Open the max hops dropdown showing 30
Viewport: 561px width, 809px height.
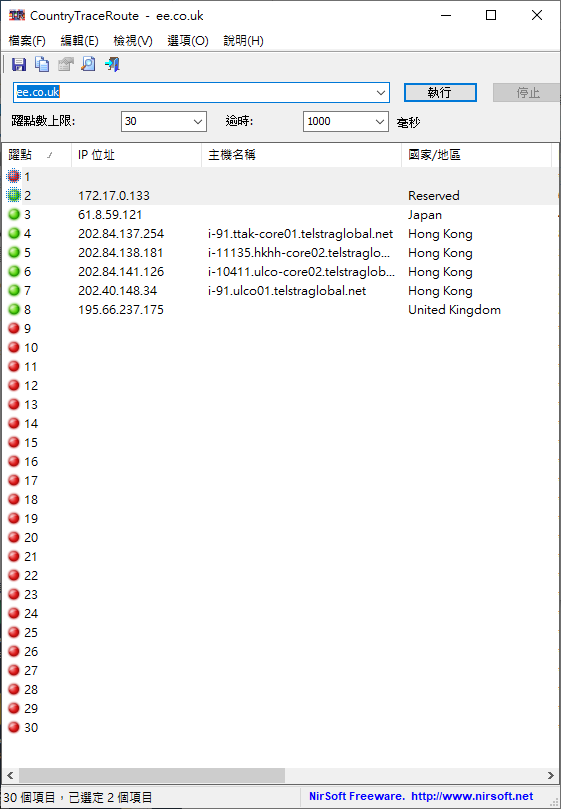[x=198, y=122]
